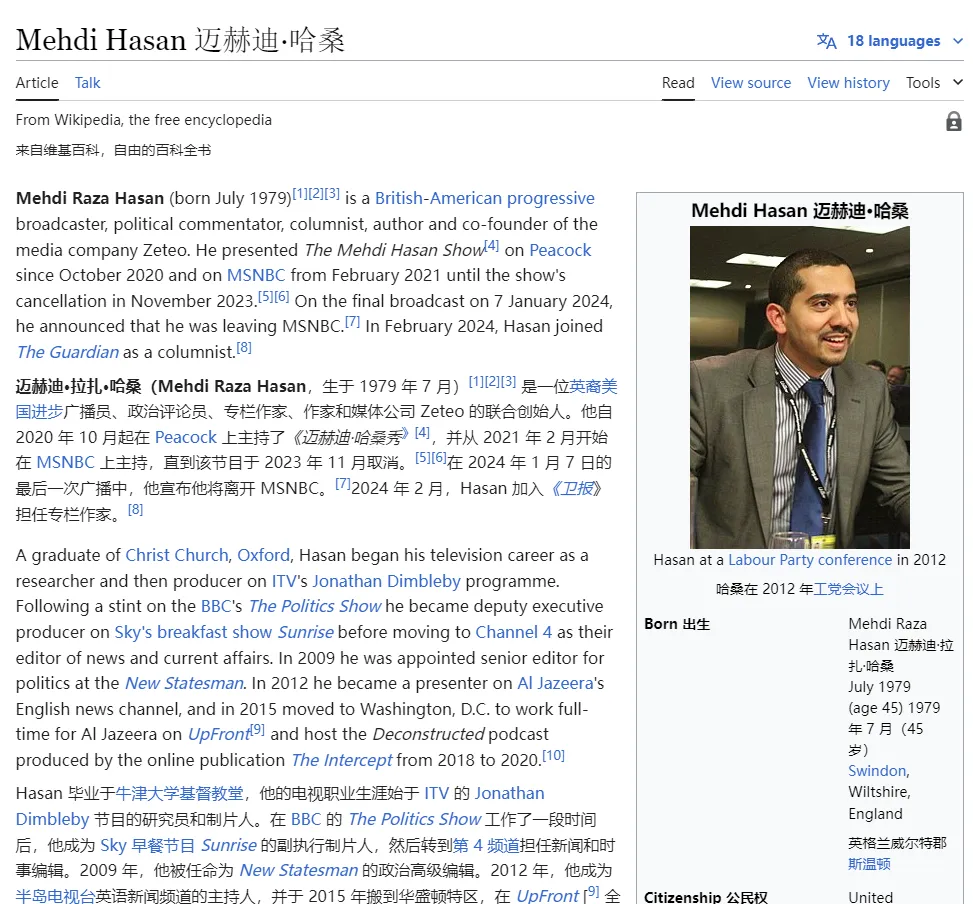The height and width of the screenshot is (904, 973).
Task: Click The Guardian link
Action: pyautogui.click(x=67, y=352)
